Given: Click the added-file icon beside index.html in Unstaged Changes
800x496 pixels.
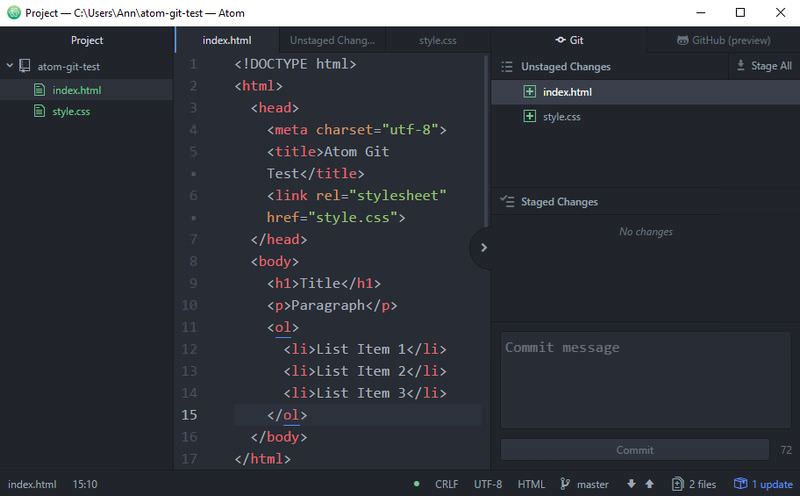Looking at the screenshot, I should (x=530, y=92).
